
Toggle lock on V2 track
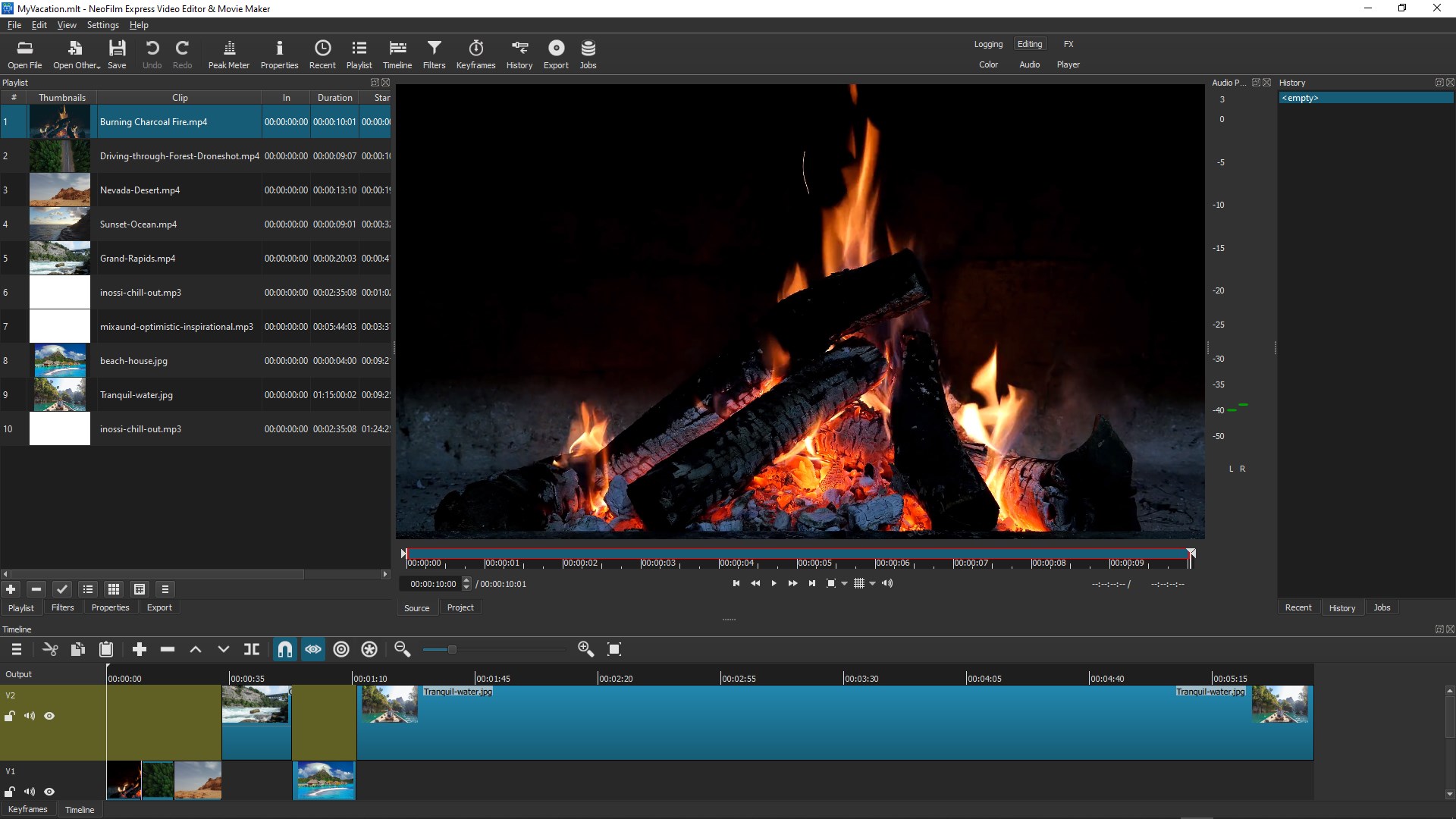coord(10,716)
